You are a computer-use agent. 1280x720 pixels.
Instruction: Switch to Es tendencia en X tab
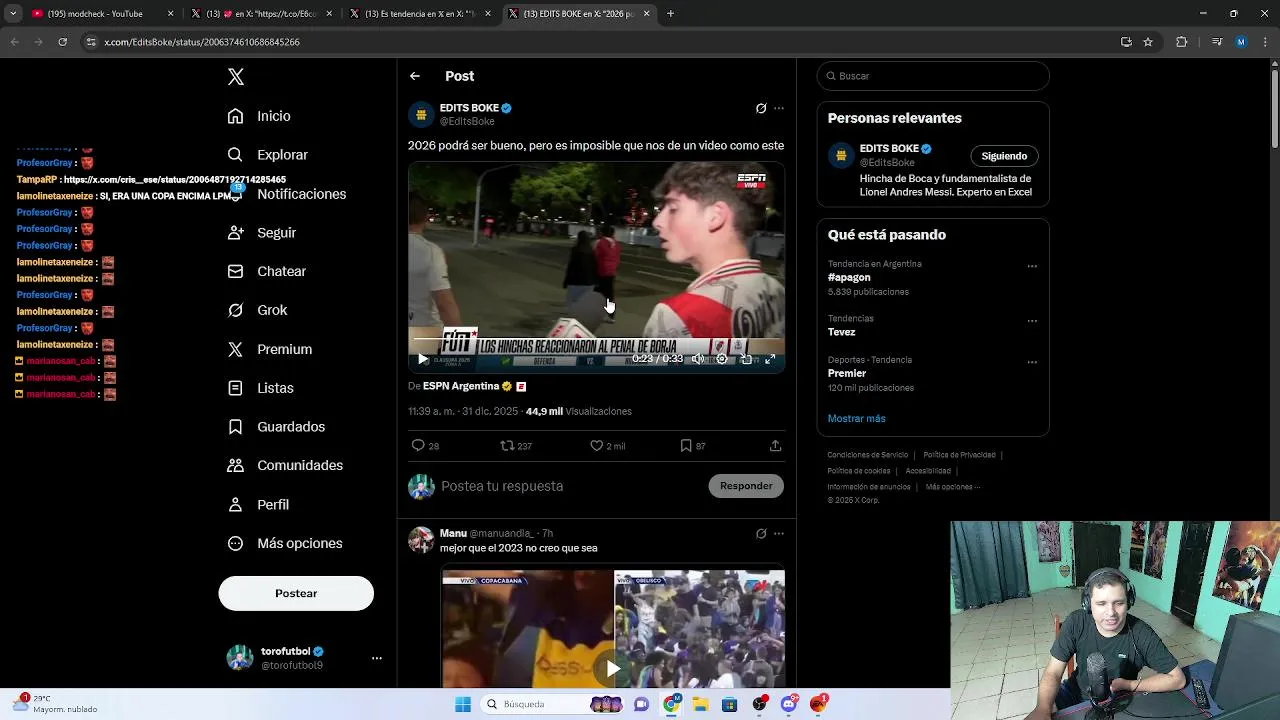point(420,14)
